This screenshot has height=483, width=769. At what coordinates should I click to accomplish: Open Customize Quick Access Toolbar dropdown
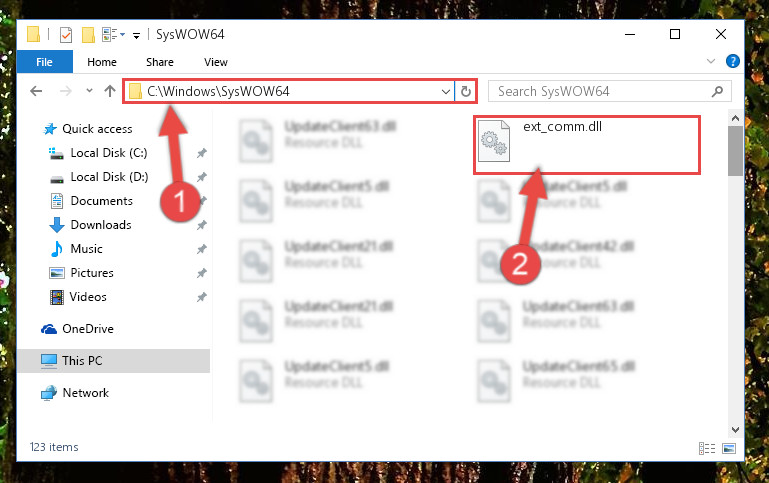[x=136, y=35]
